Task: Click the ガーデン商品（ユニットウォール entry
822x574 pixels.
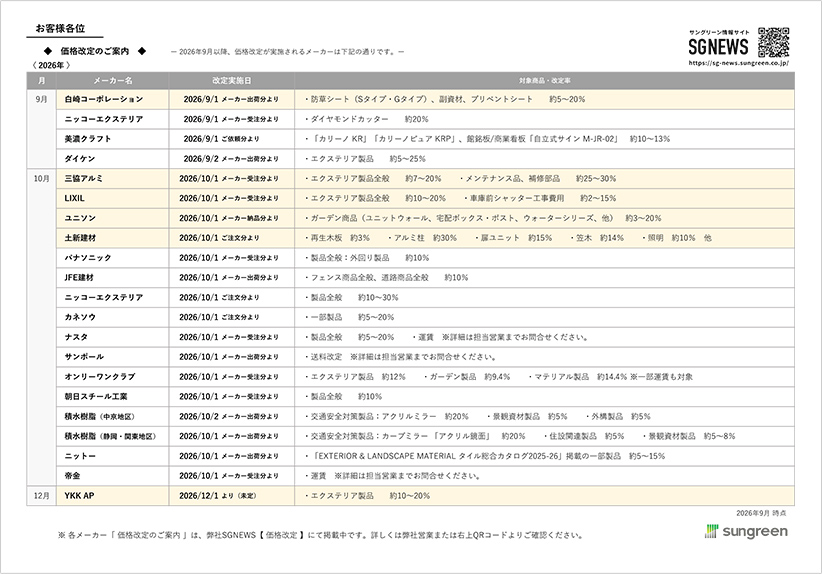Action: pyautogui.click(x=483, y=218)
